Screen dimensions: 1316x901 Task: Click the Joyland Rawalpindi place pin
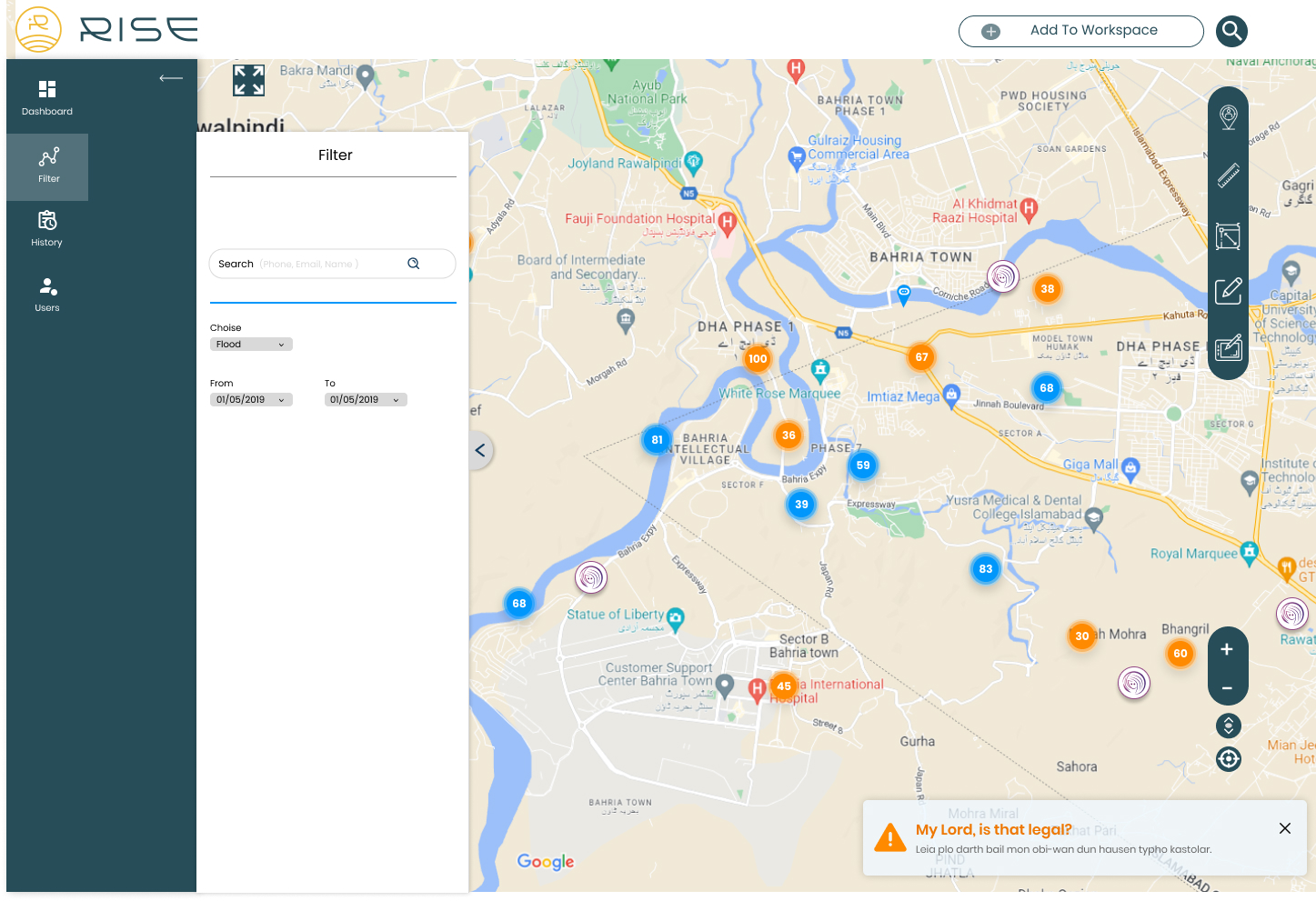pyautogui.click(x=693, y=163)
